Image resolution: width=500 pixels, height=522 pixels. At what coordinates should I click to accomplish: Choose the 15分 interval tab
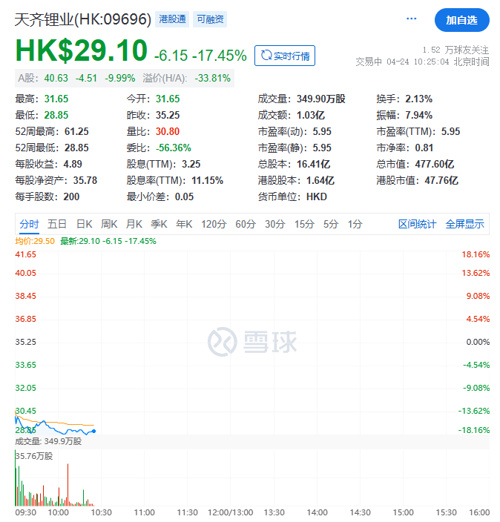click(304, 224)
